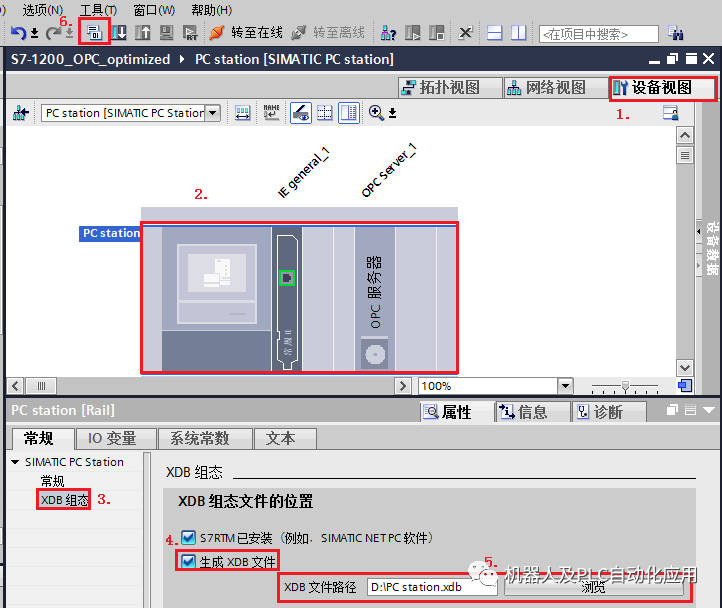The image size is (722, 608).
Task: Click the cross-reference X icon
Action: 466,33
